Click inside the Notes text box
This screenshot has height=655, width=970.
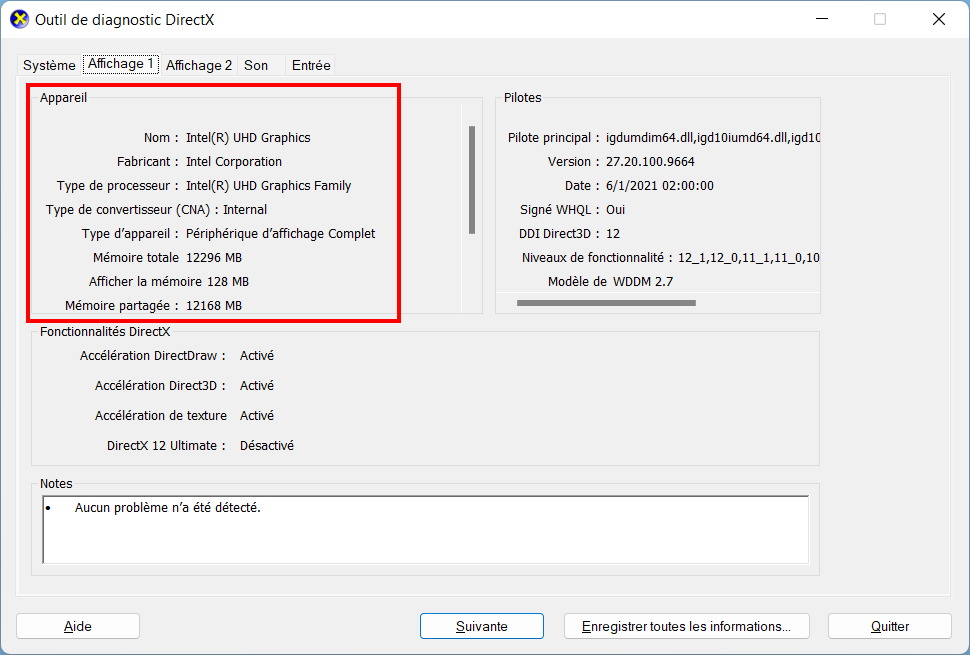point(426,529)
